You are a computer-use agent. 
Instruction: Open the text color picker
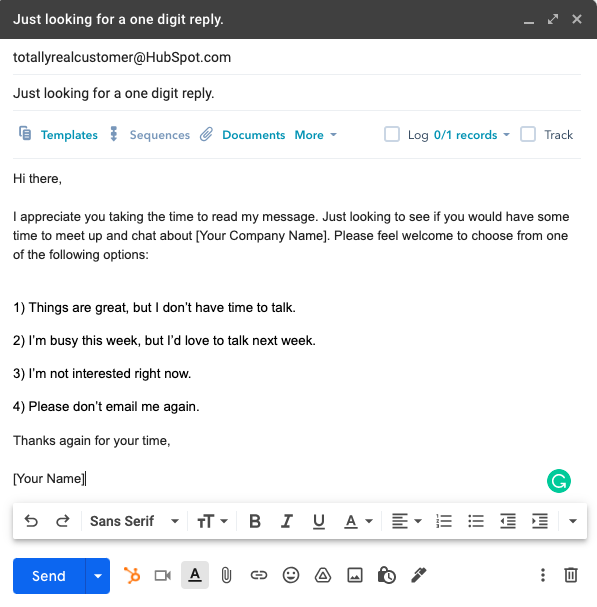358,521
